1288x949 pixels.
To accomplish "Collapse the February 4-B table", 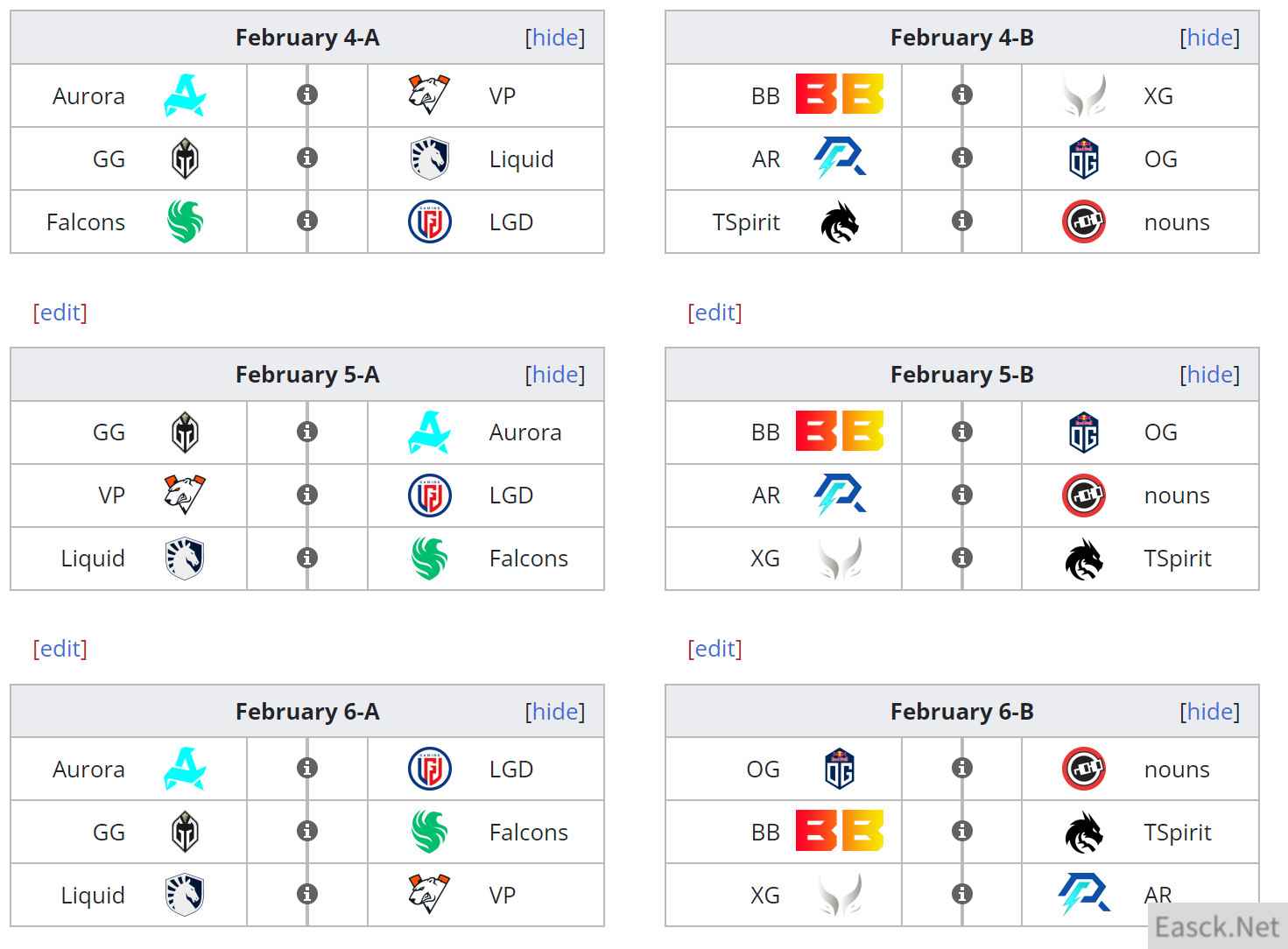I will 1210,38.
